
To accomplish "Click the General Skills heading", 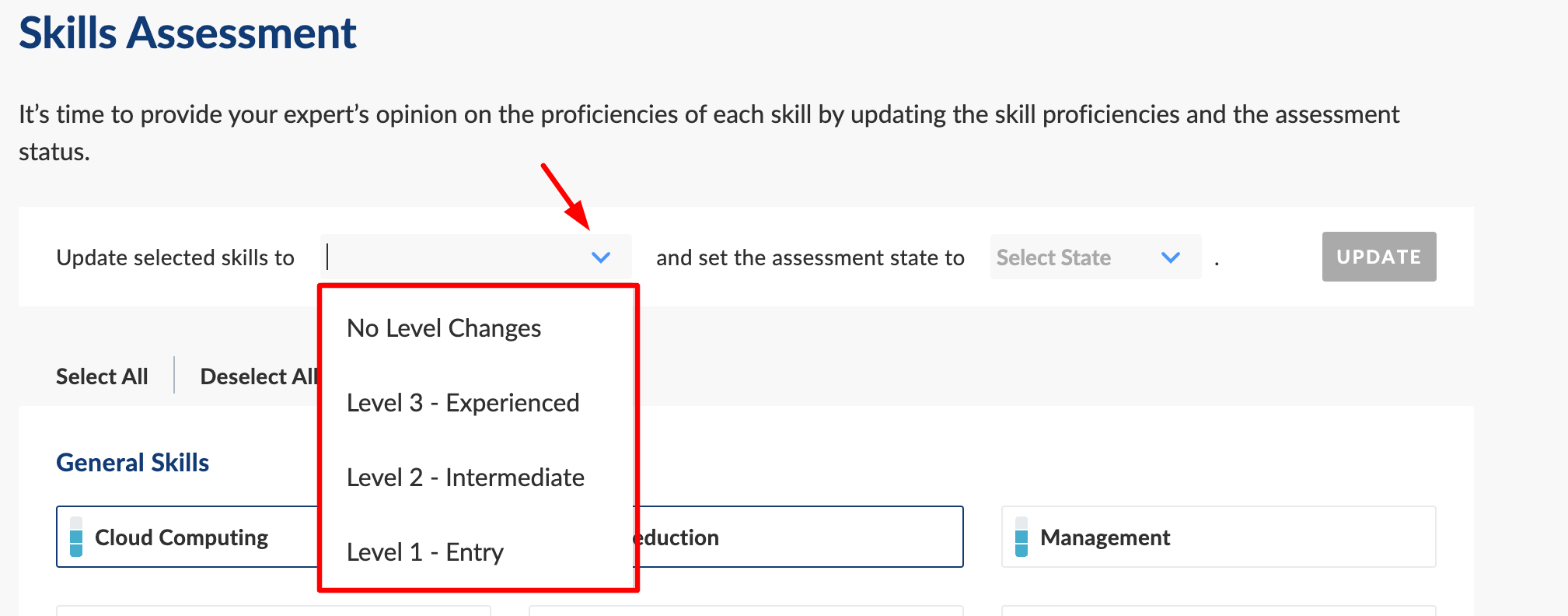I will point(133,463).
